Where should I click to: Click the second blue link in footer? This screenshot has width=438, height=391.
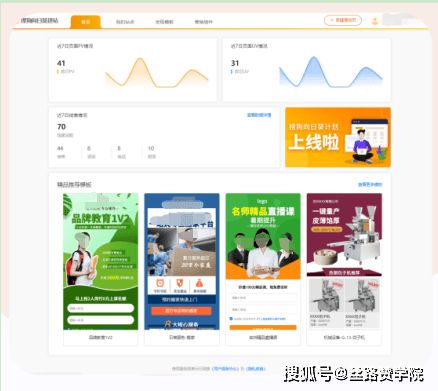(256, 369)
